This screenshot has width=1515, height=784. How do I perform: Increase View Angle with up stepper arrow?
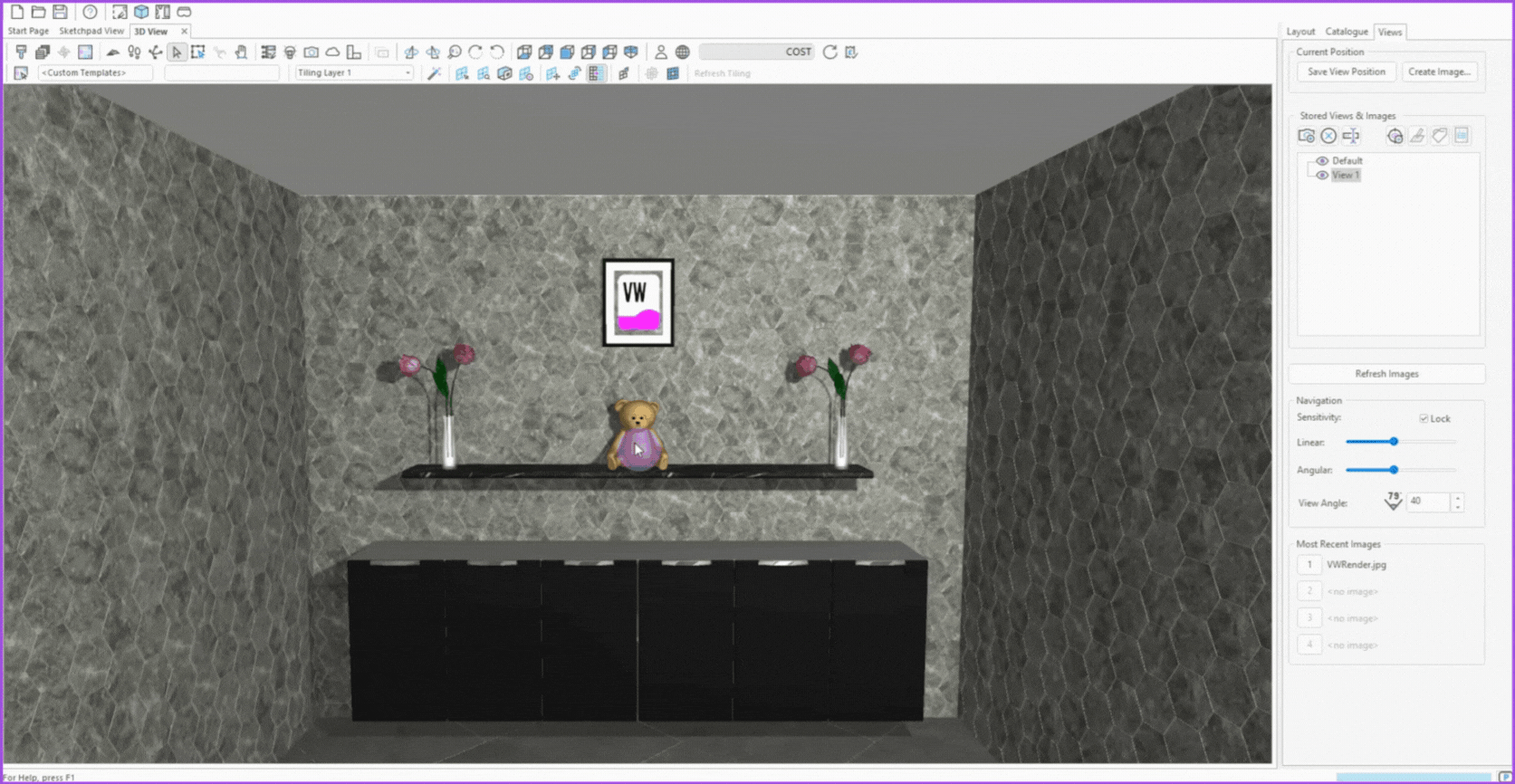1457,497
